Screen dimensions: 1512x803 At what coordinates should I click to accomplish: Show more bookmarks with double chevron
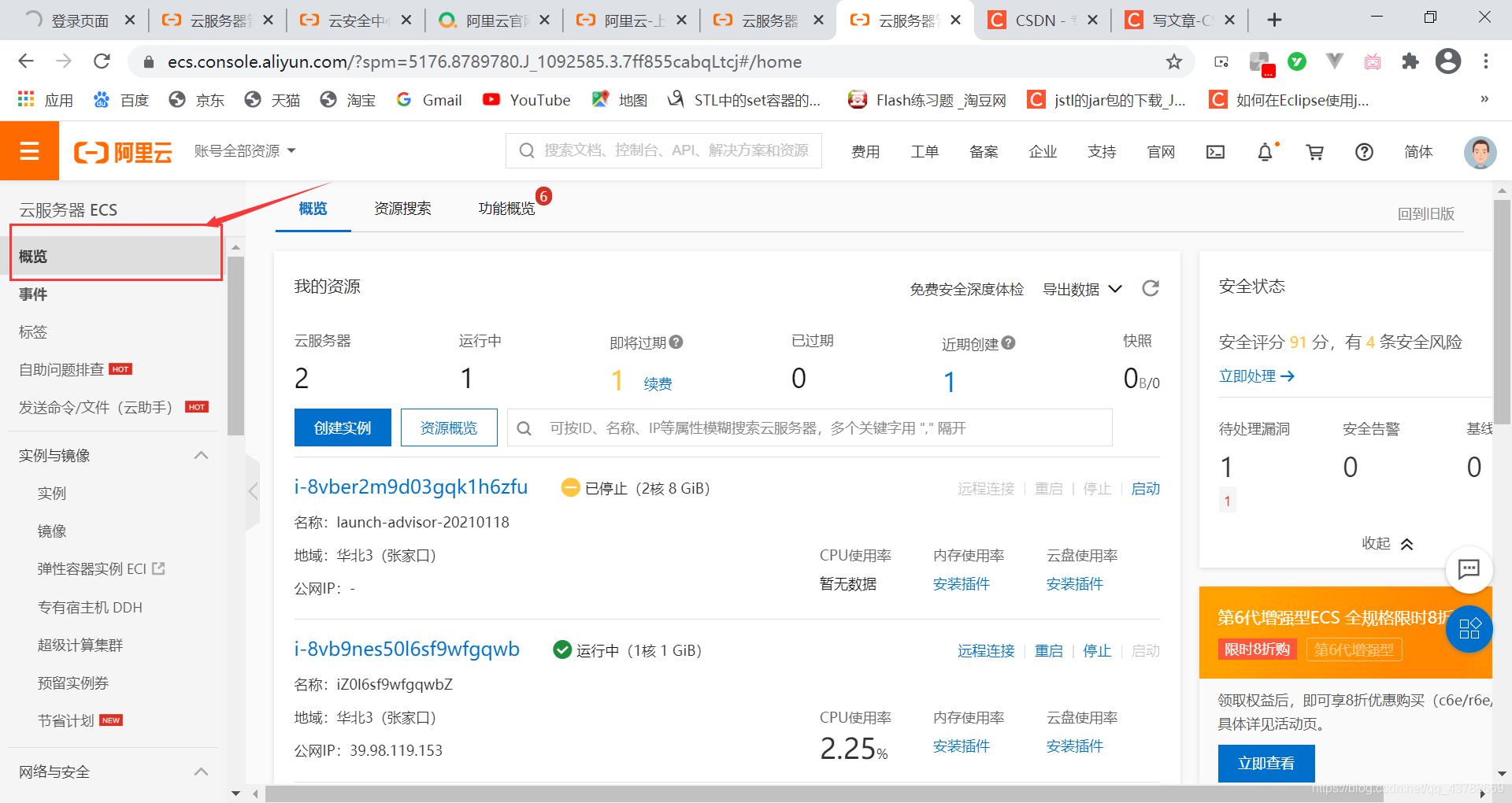pos(1484,99)
